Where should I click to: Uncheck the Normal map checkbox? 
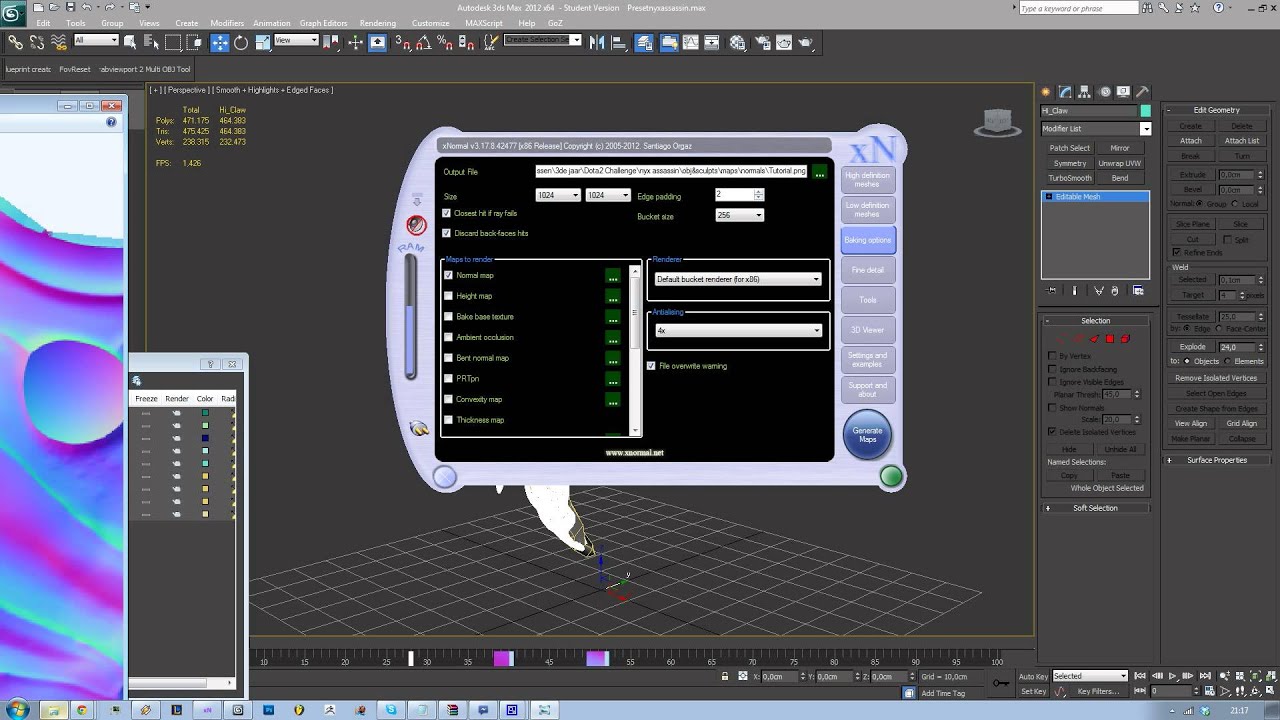point(448,275)
